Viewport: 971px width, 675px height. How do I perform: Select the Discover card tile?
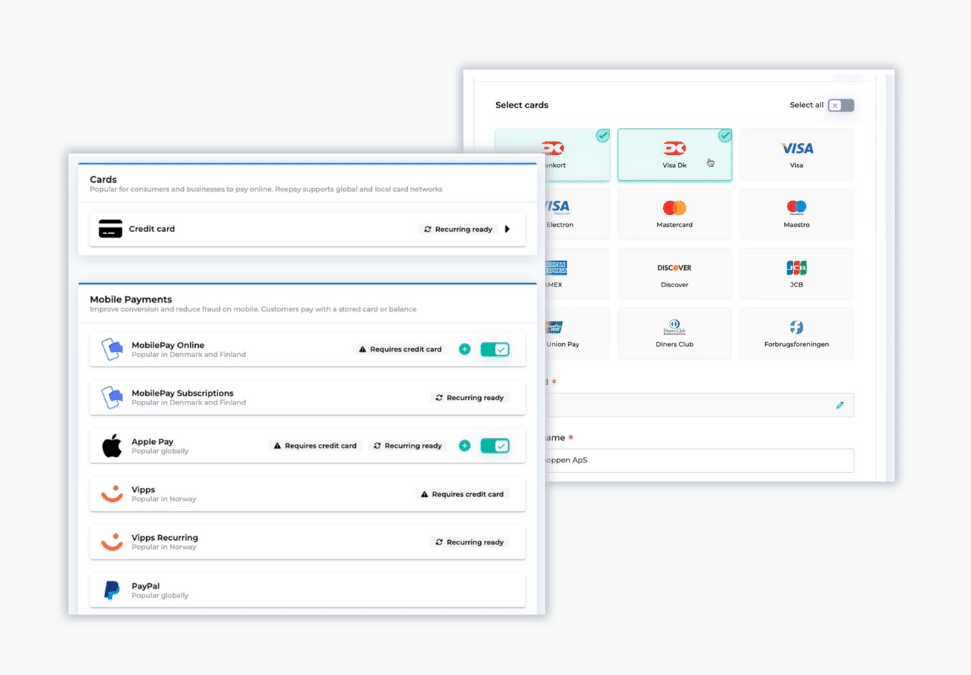pos(674,274)
